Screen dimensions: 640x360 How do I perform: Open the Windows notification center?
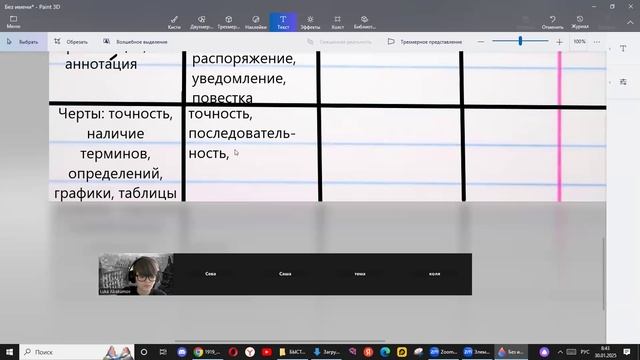627,352
